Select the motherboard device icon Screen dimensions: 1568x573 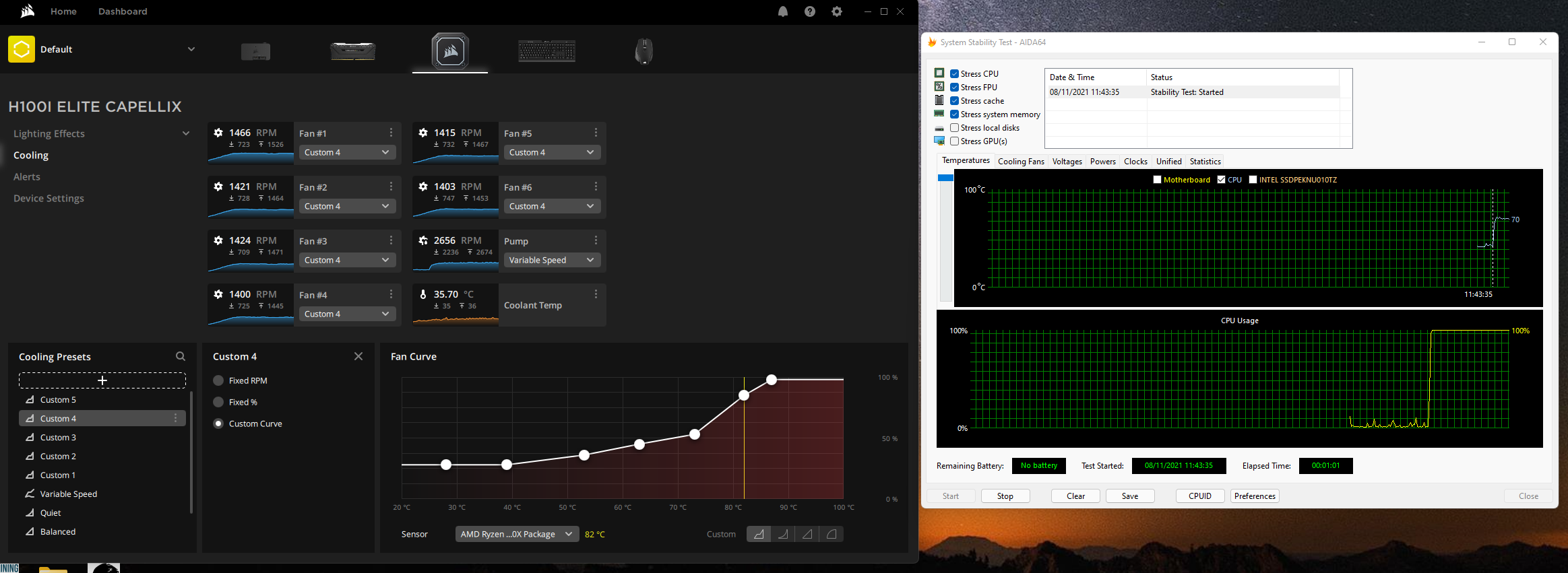(256, 51)
